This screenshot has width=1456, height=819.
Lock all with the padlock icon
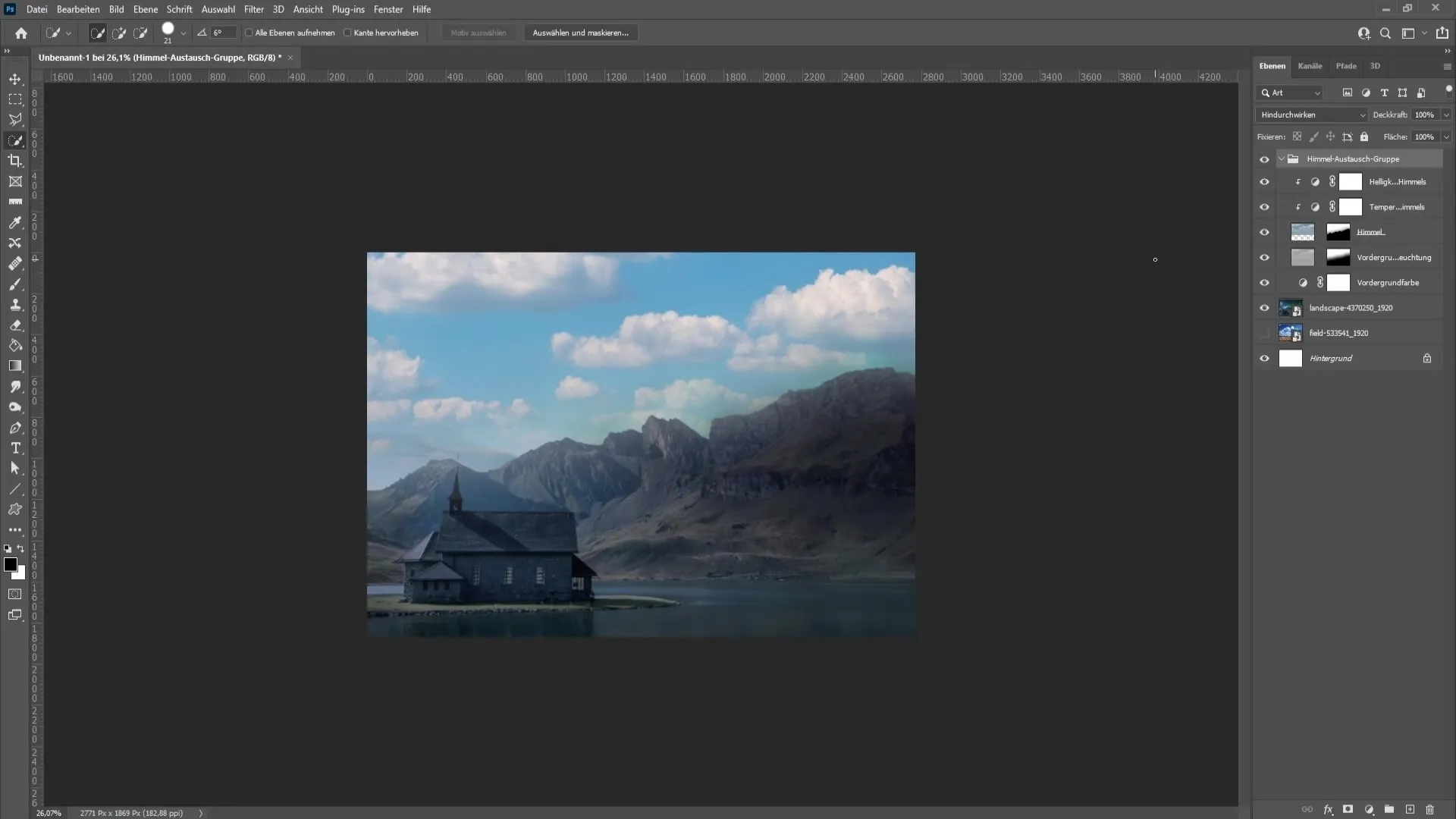coord(1364,136)
